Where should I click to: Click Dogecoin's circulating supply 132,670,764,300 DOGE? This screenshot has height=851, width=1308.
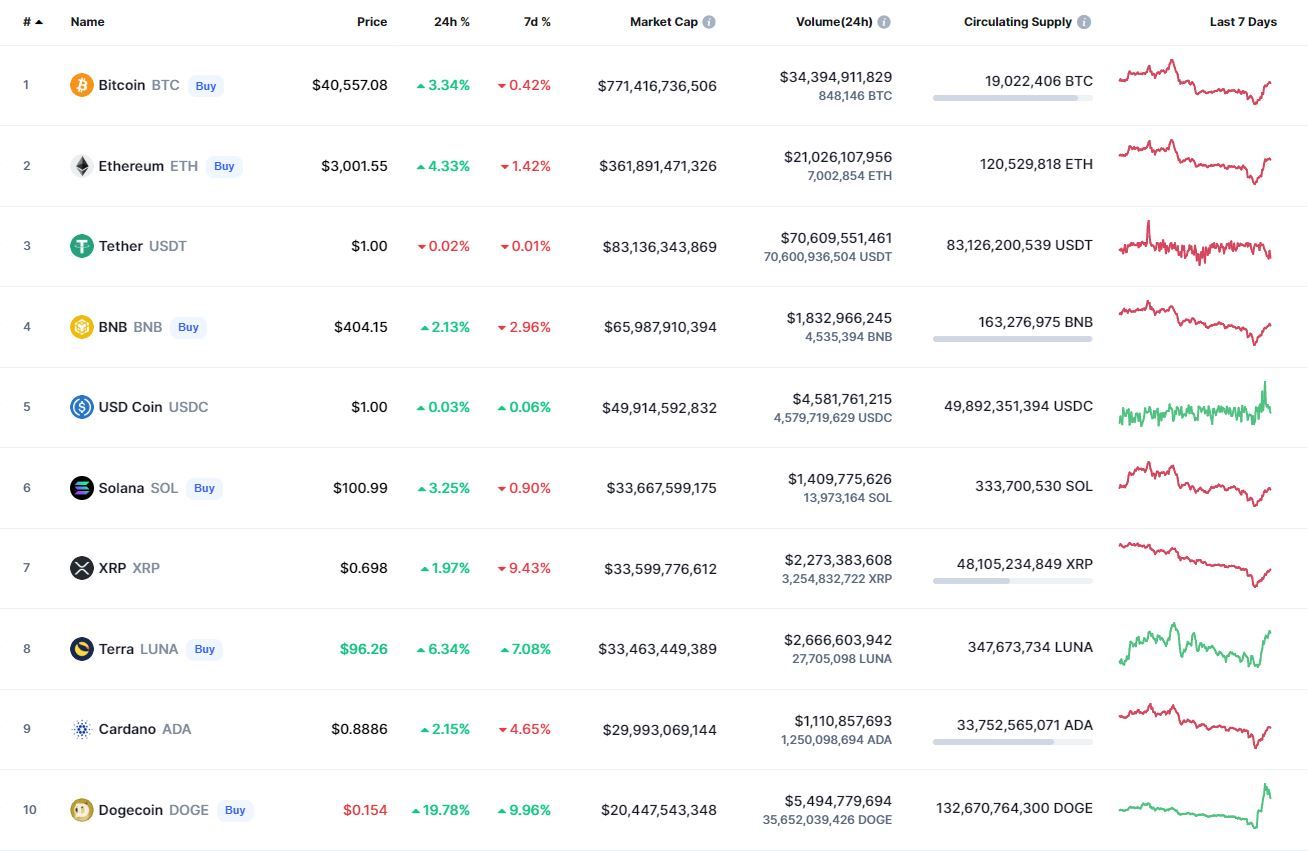[x=1015, y=808]
